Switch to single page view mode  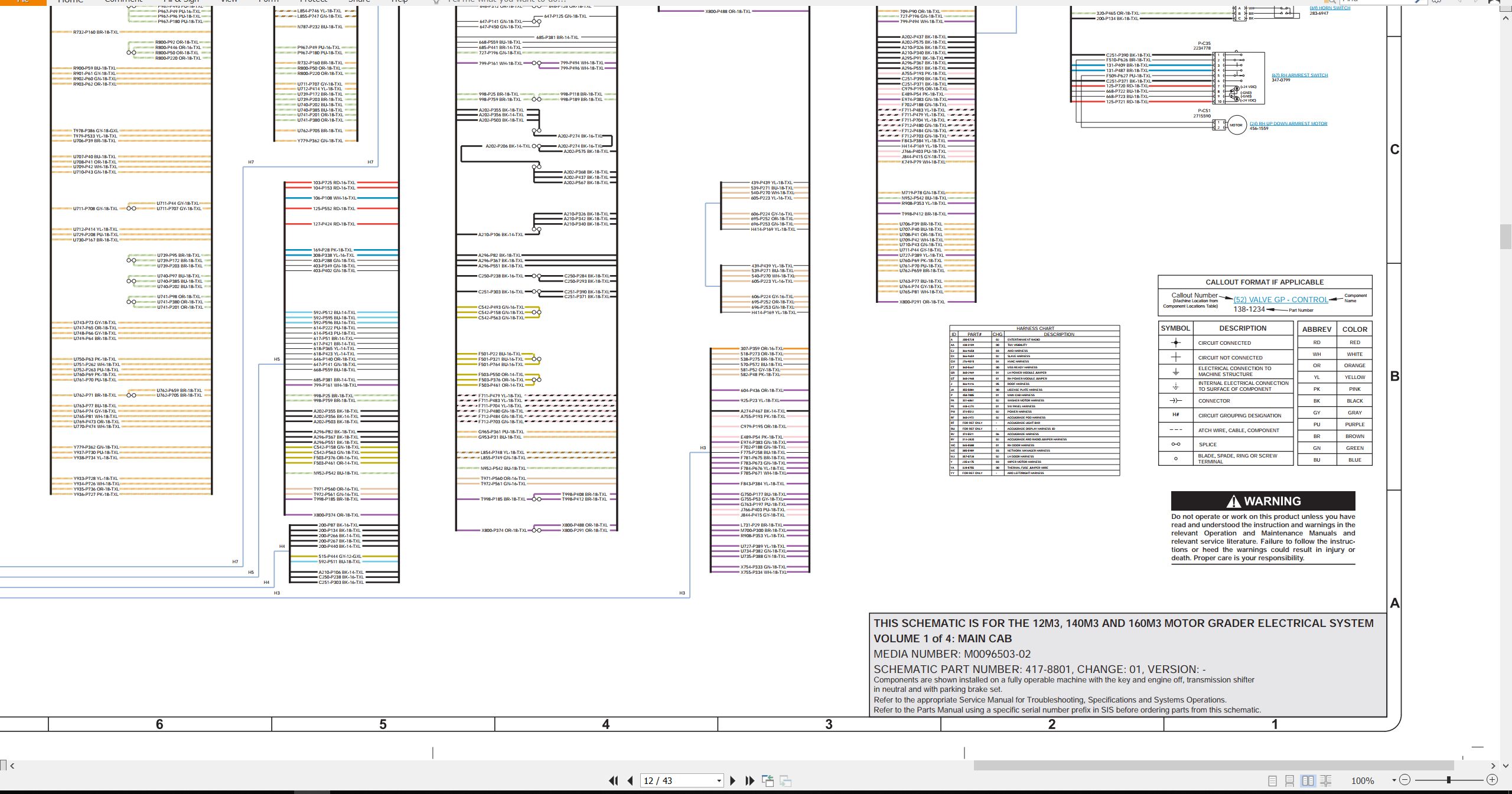point(1273,780)
